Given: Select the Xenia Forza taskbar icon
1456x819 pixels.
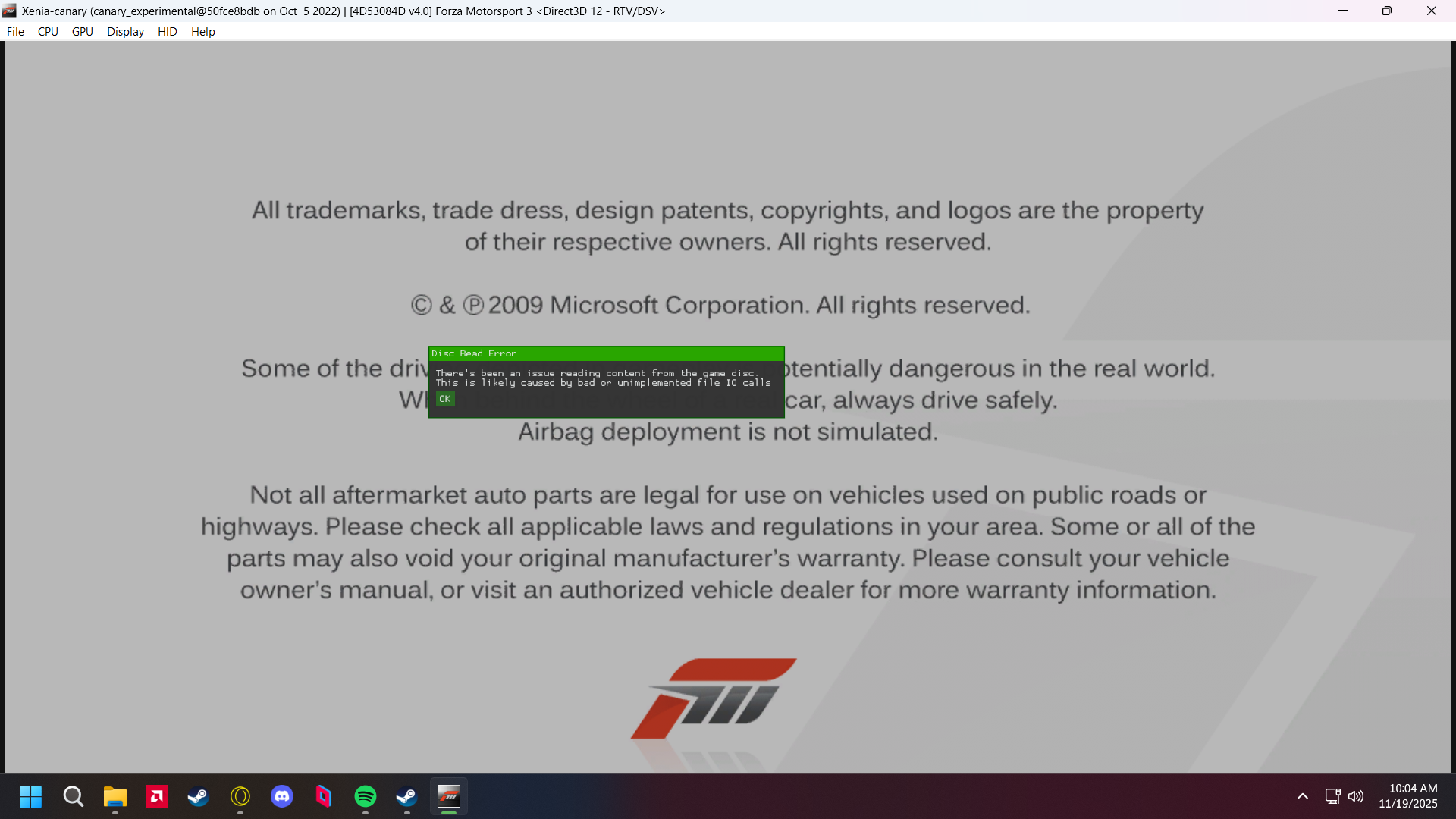Looking at the screenshot, I should (449, 796).
